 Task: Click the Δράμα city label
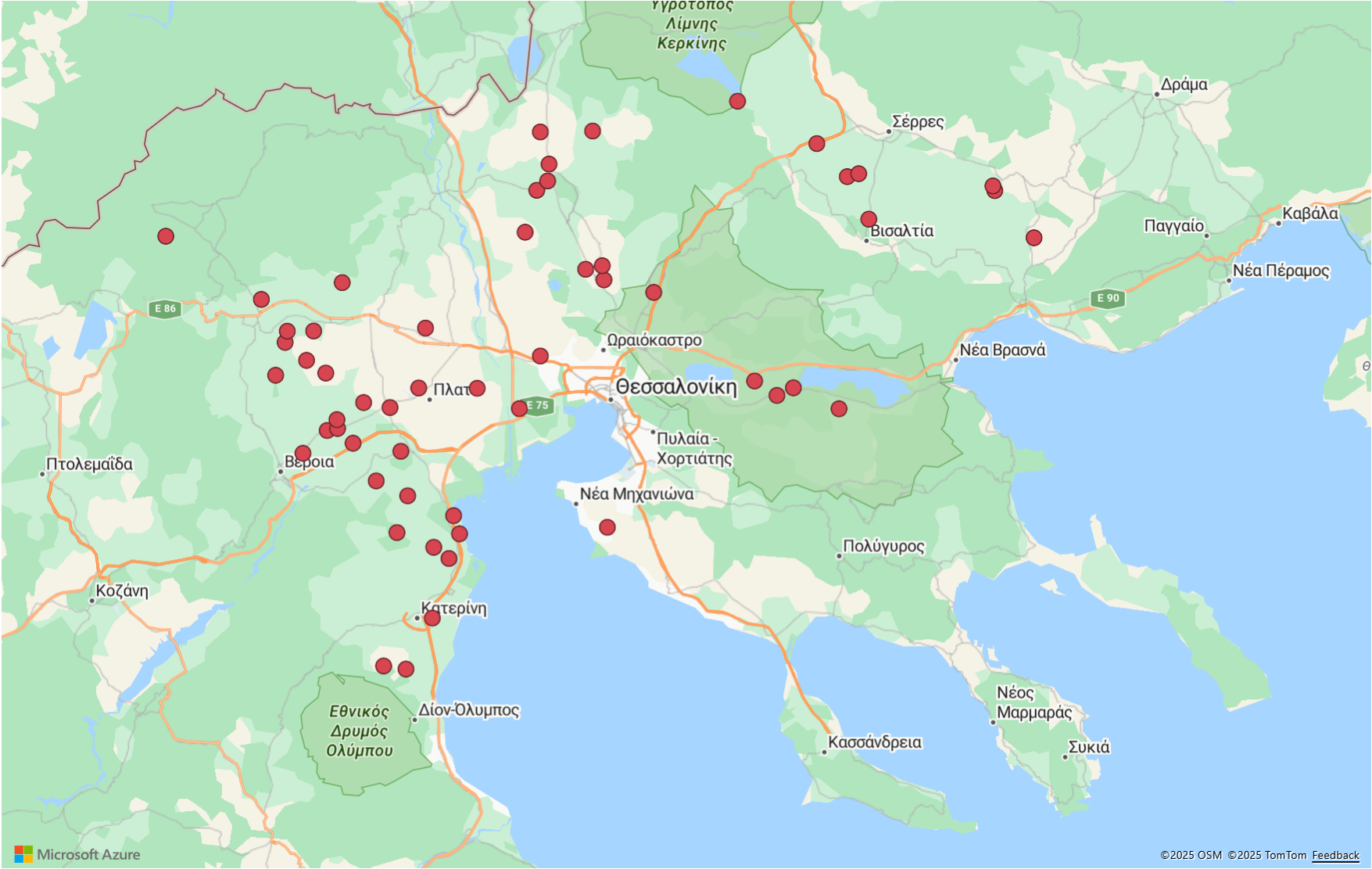1184,84
